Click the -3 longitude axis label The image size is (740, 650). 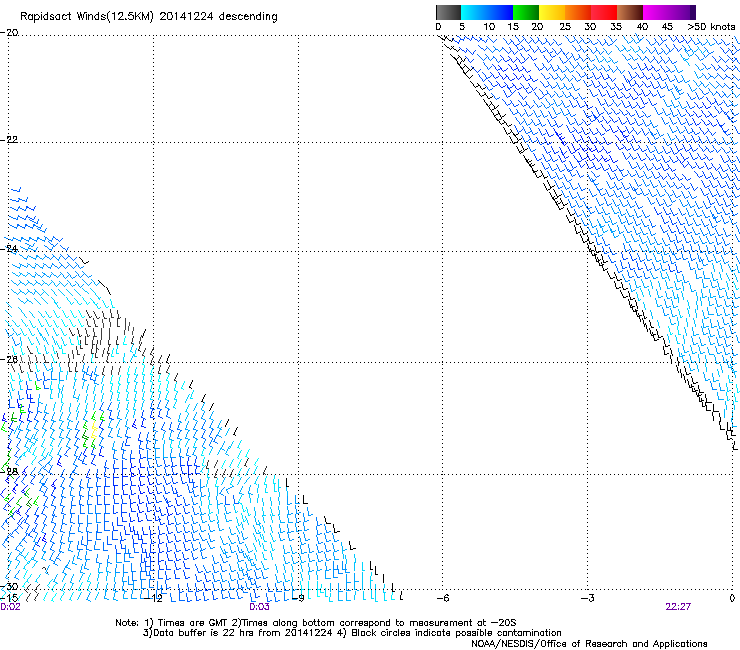587,599
